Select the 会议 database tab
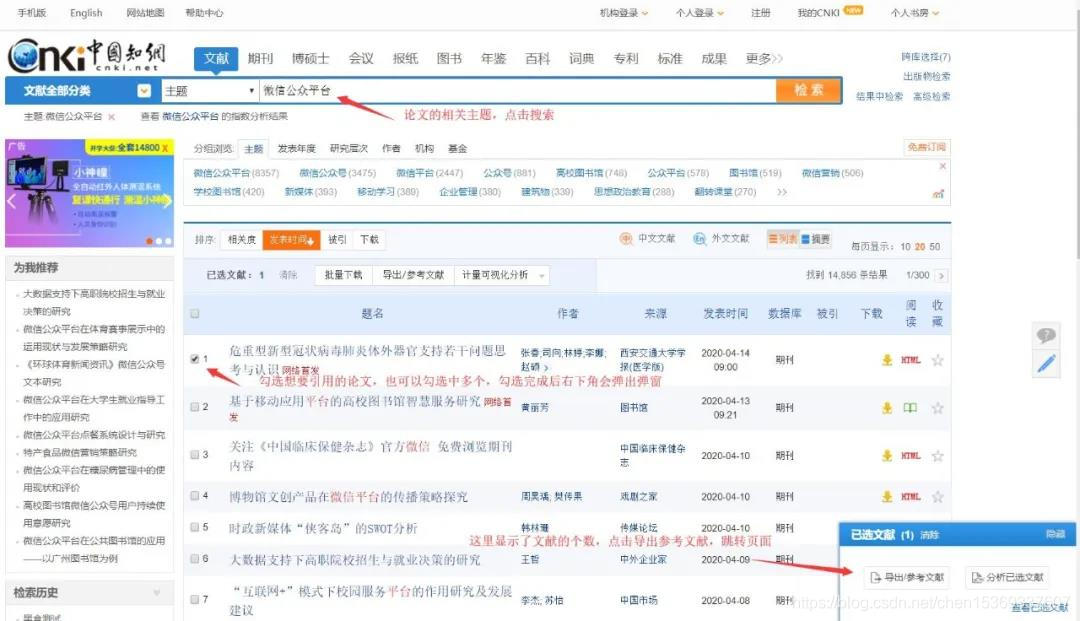The width and height of the screenshot is (1080, 621). point(361,59)
